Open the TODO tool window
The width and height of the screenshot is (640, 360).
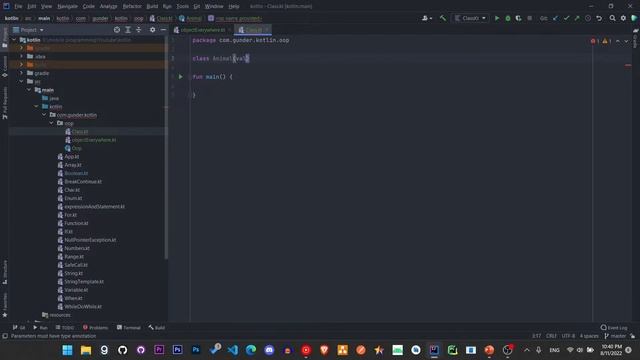[x=64, y=327]
